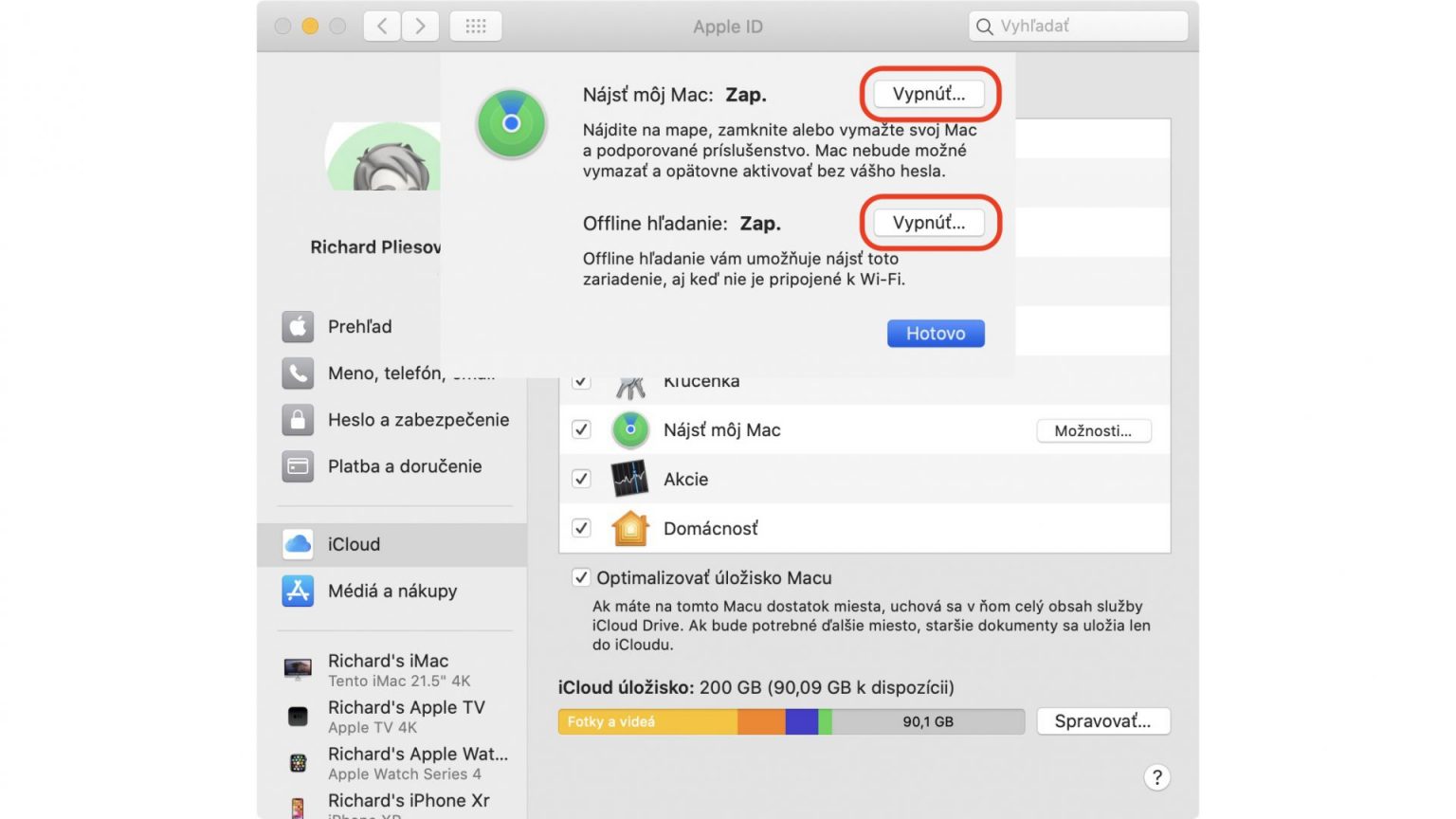Go back with the left arrow
The height and width of the screenshot is (819, 1456).
point(382,26)
